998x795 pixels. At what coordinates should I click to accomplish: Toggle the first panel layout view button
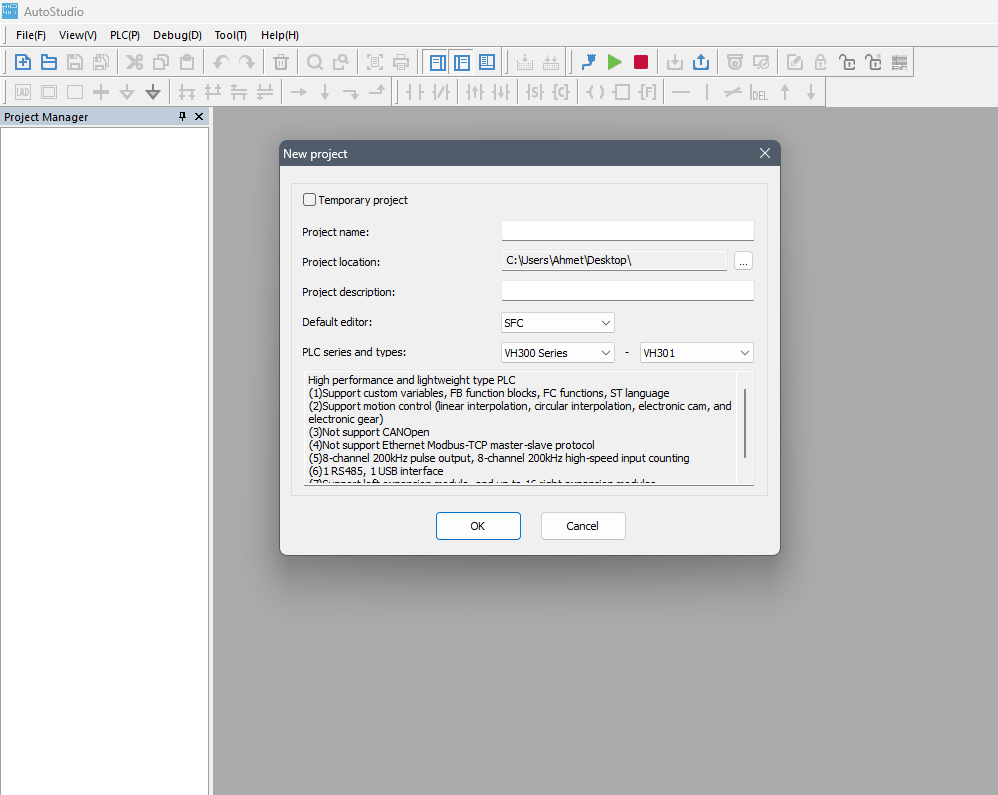click(x=437, y=62)
